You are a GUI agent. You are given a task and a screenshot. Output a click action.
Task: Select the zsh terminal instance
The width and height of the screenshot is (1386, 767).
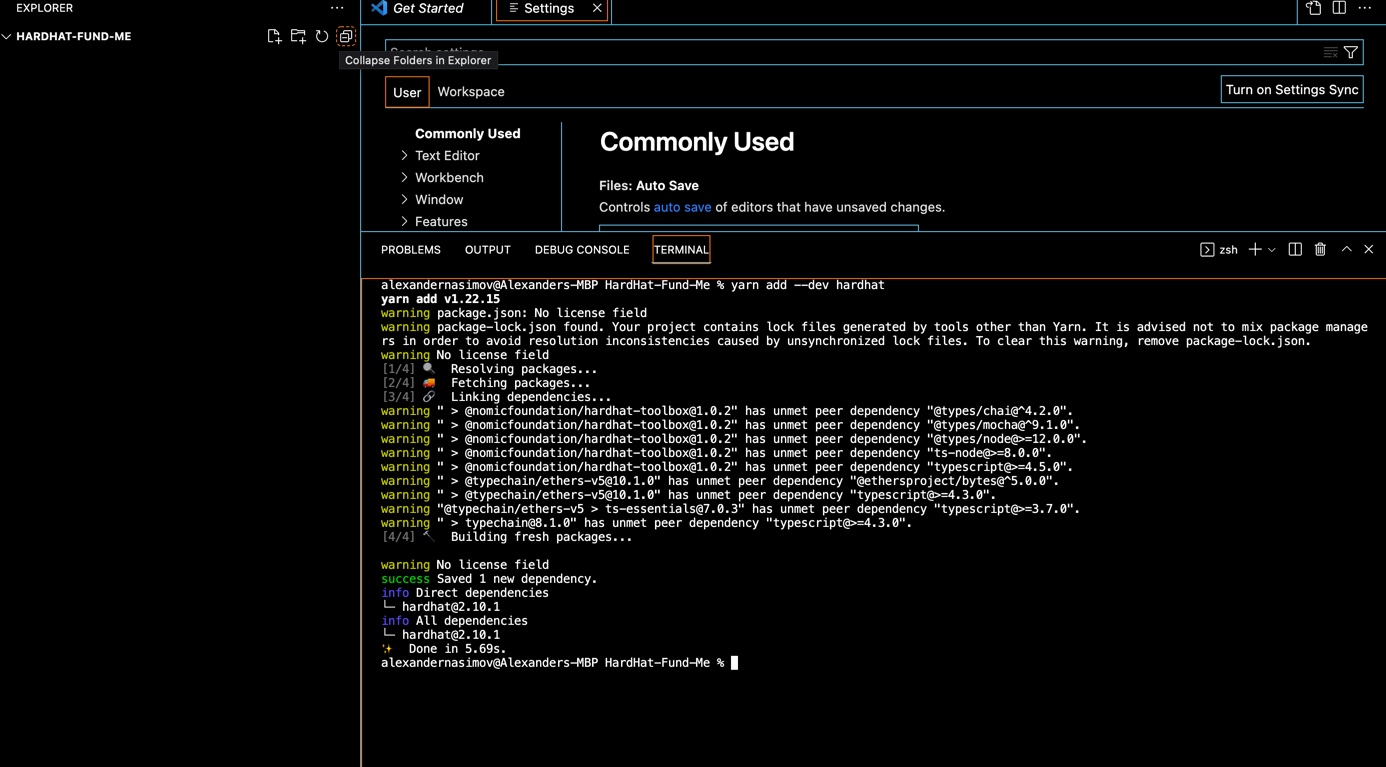pos(1219,250)
